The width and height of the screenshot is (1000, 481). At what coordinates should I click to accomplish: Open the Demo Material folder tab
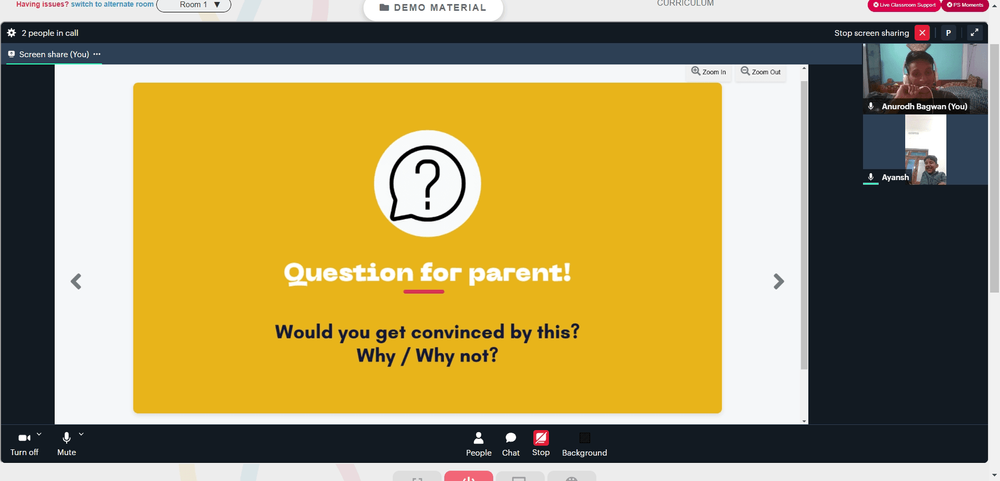pos(433,8)
